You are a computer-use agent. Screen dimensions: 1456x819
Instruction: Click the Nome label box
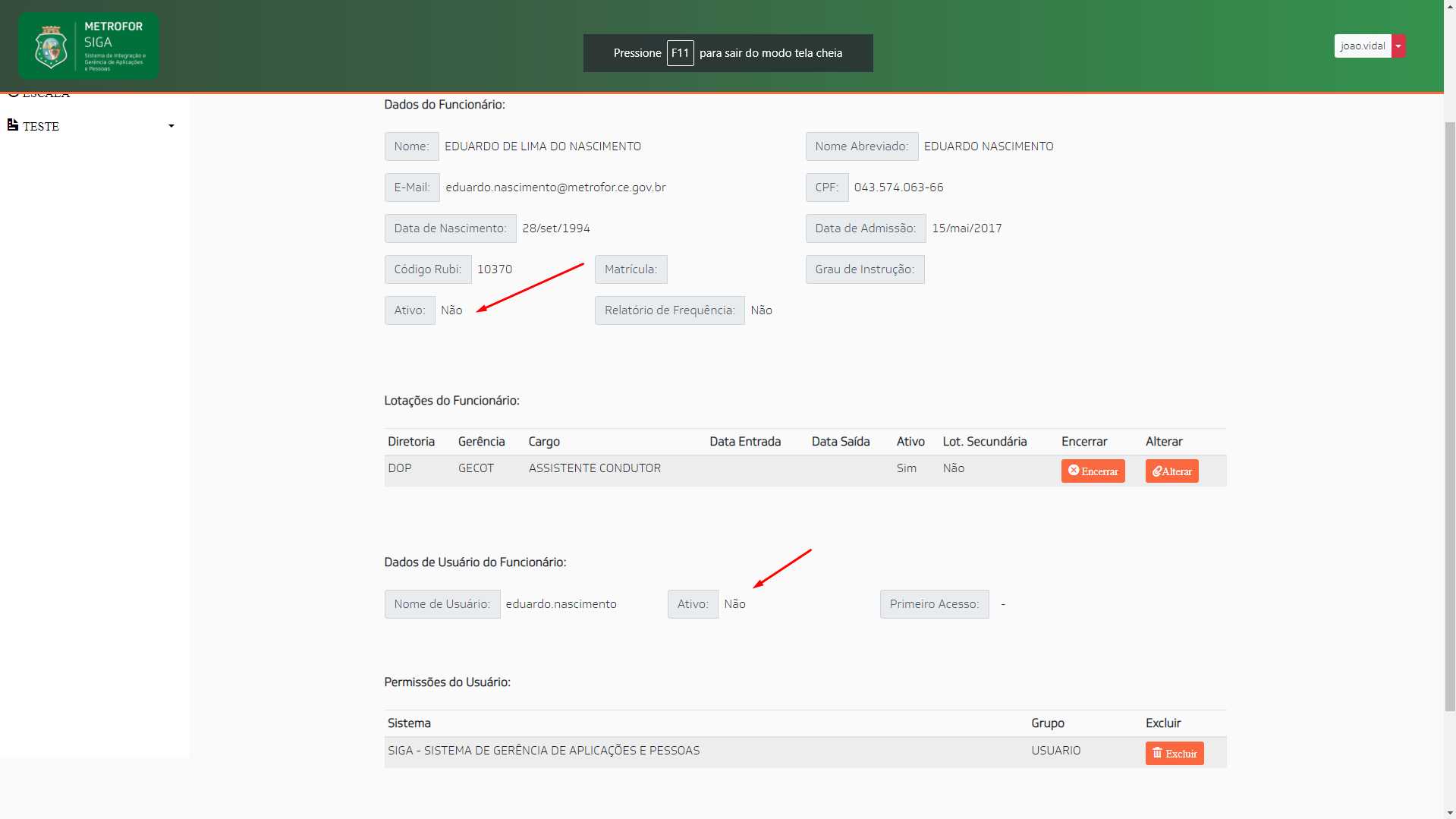point(411,146)
